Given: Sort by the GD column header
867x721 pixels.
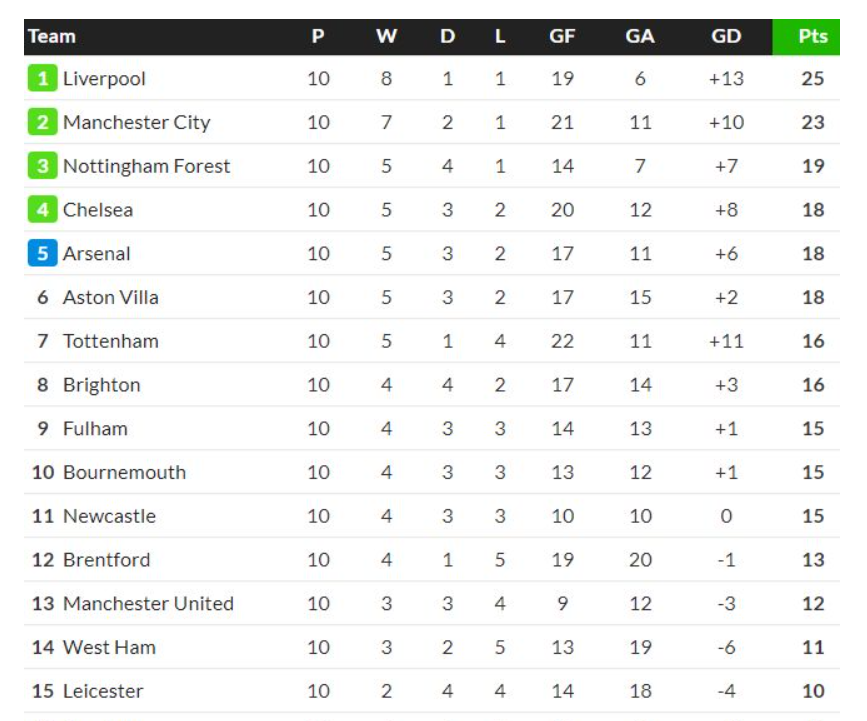Looking at the screenshot, I should (x=726, y=36).
